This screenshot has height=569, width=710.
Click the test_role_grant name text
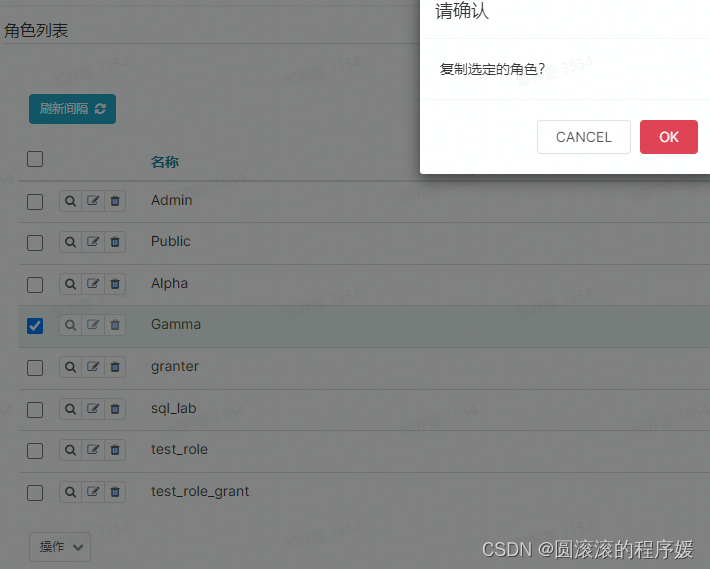click(200, 492)
